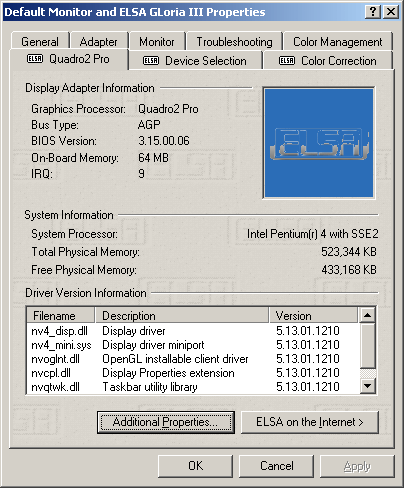Sort driver list by Filename column header
Viewport: 404px width, 488px height.
click(61, 315)
